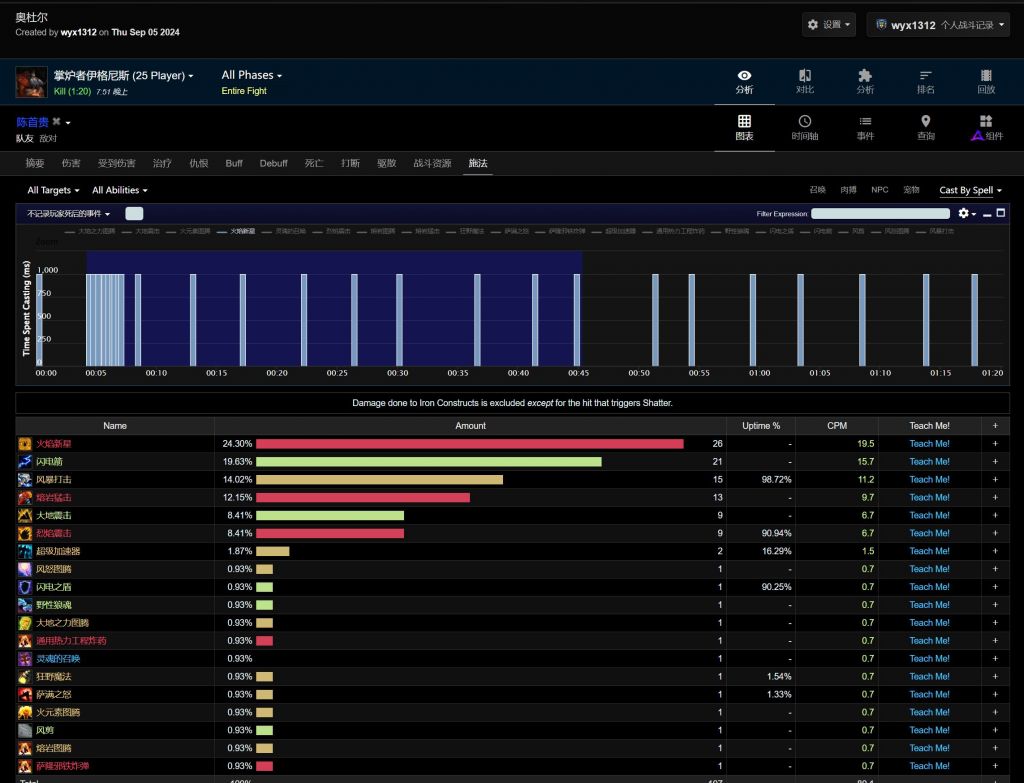Expand the 闪电箭 row with plus button
Image resolution: width=1024 pixels, height=783 pixels.
(x=994, y=462)
